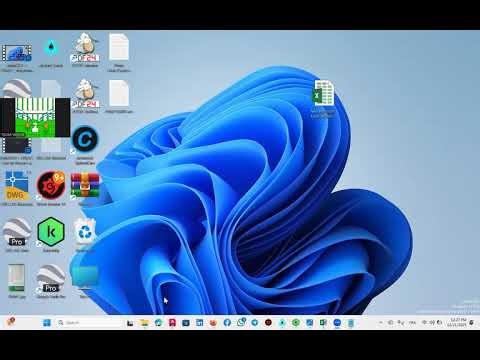480x360 pixels.
Task: Open Excel from the taskbar
Action: [323, 323]
